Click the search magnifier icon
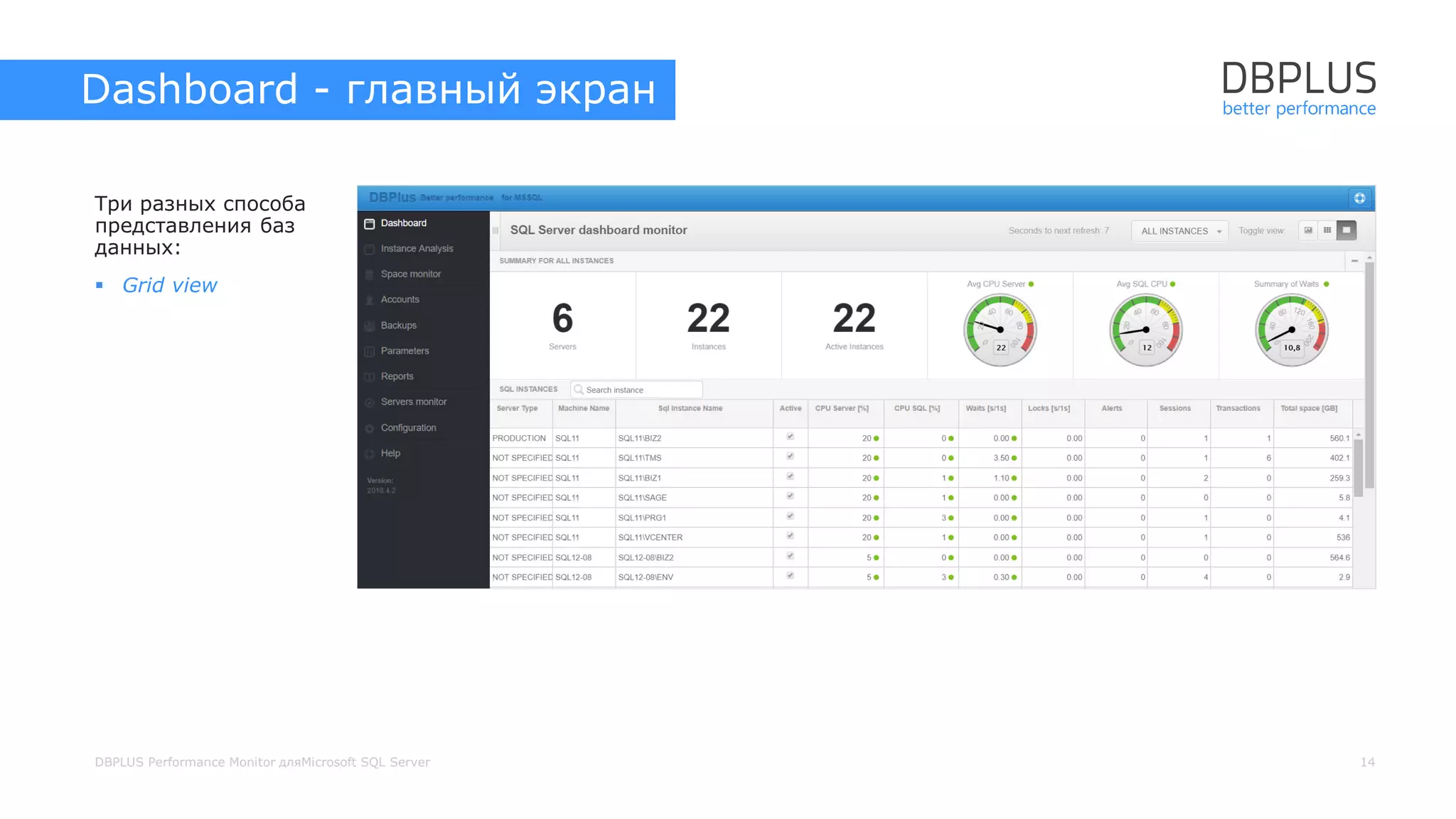1456x819 pixels. (579, 390)
